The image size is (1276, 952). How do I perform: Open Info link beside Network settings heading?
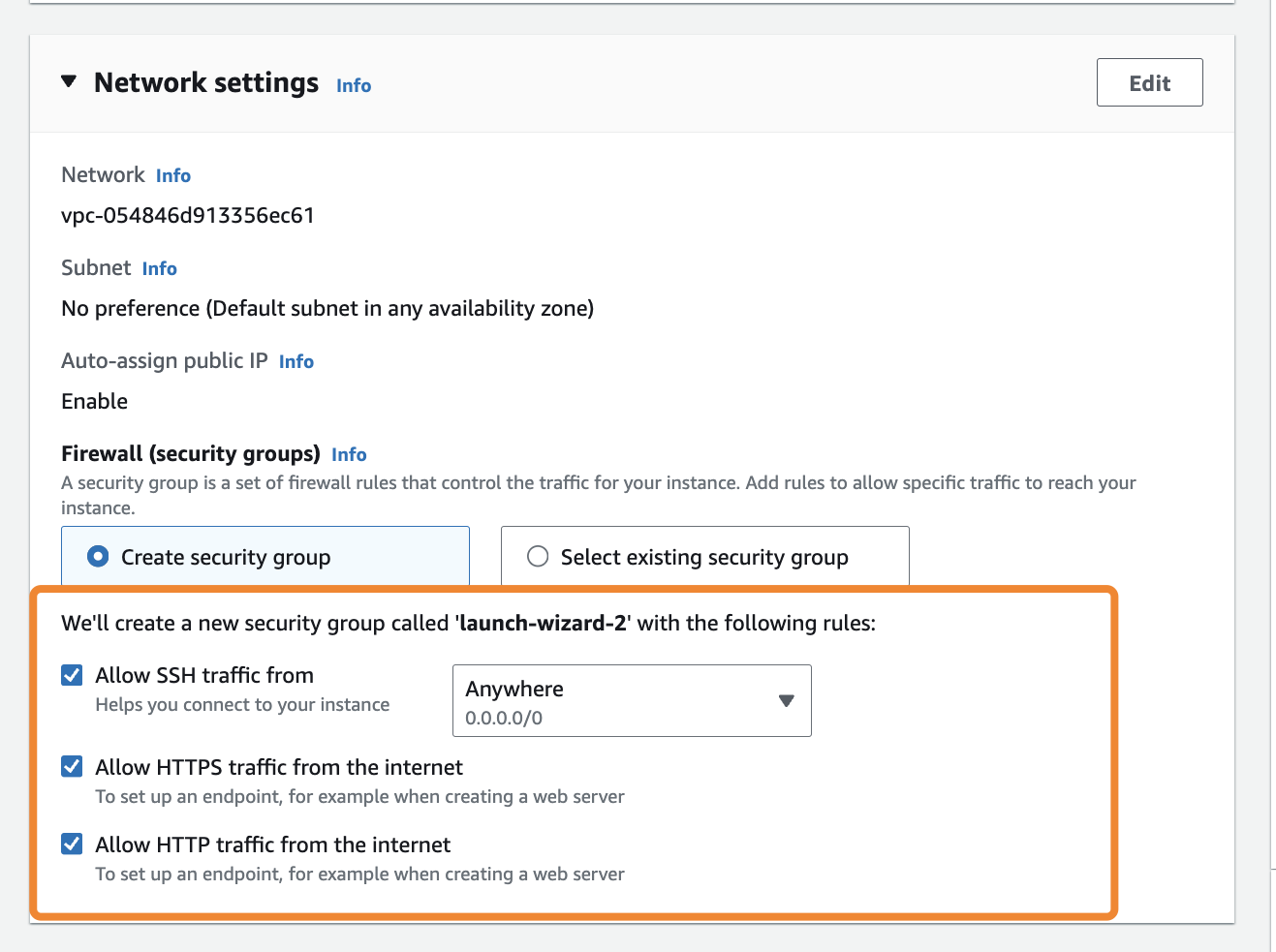point(354,86)
